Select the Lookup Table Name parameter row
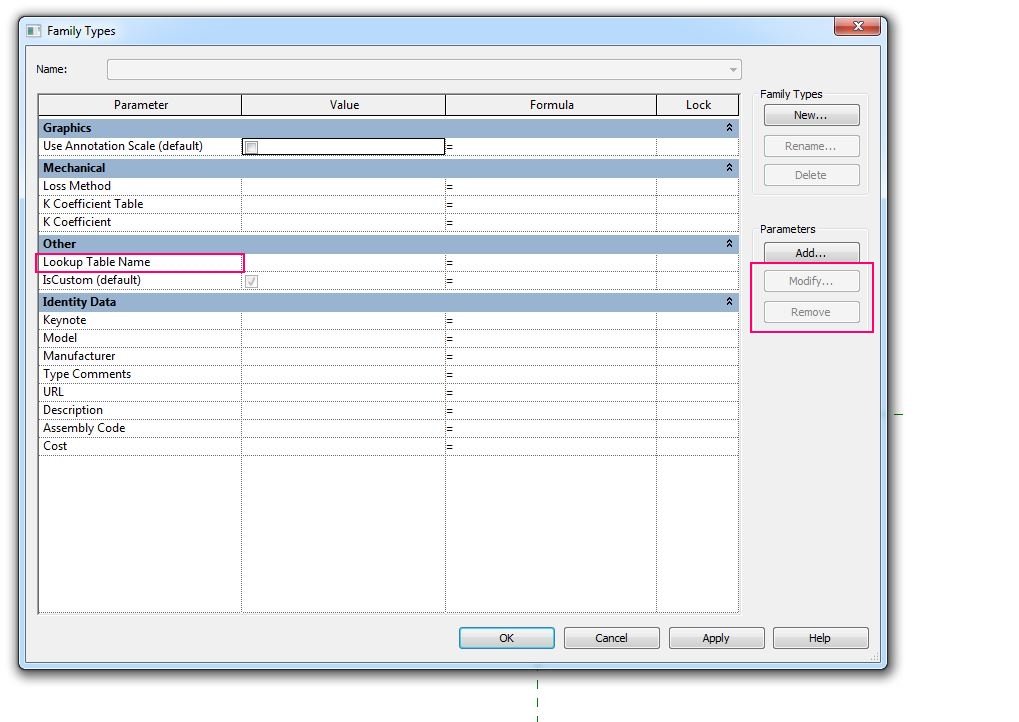 (140, 262)
